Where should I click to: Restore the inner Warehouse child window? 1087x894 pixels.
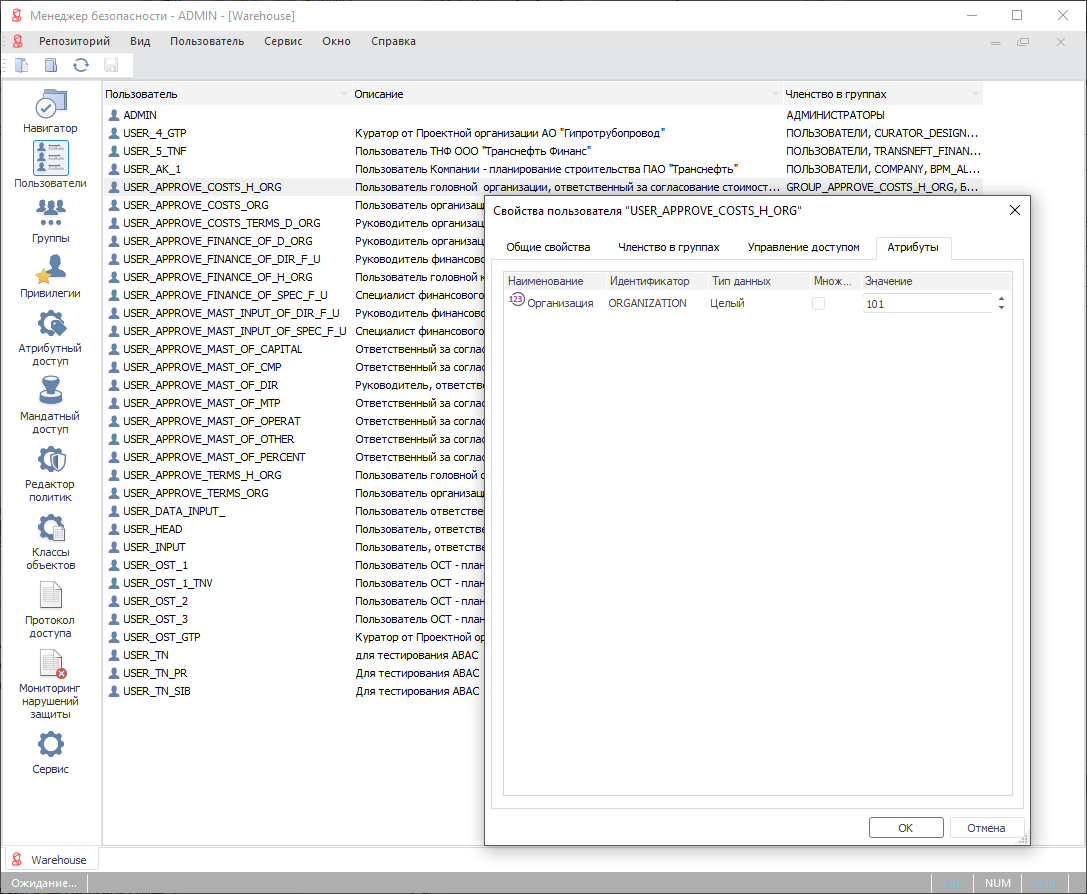coord(1023,42)
